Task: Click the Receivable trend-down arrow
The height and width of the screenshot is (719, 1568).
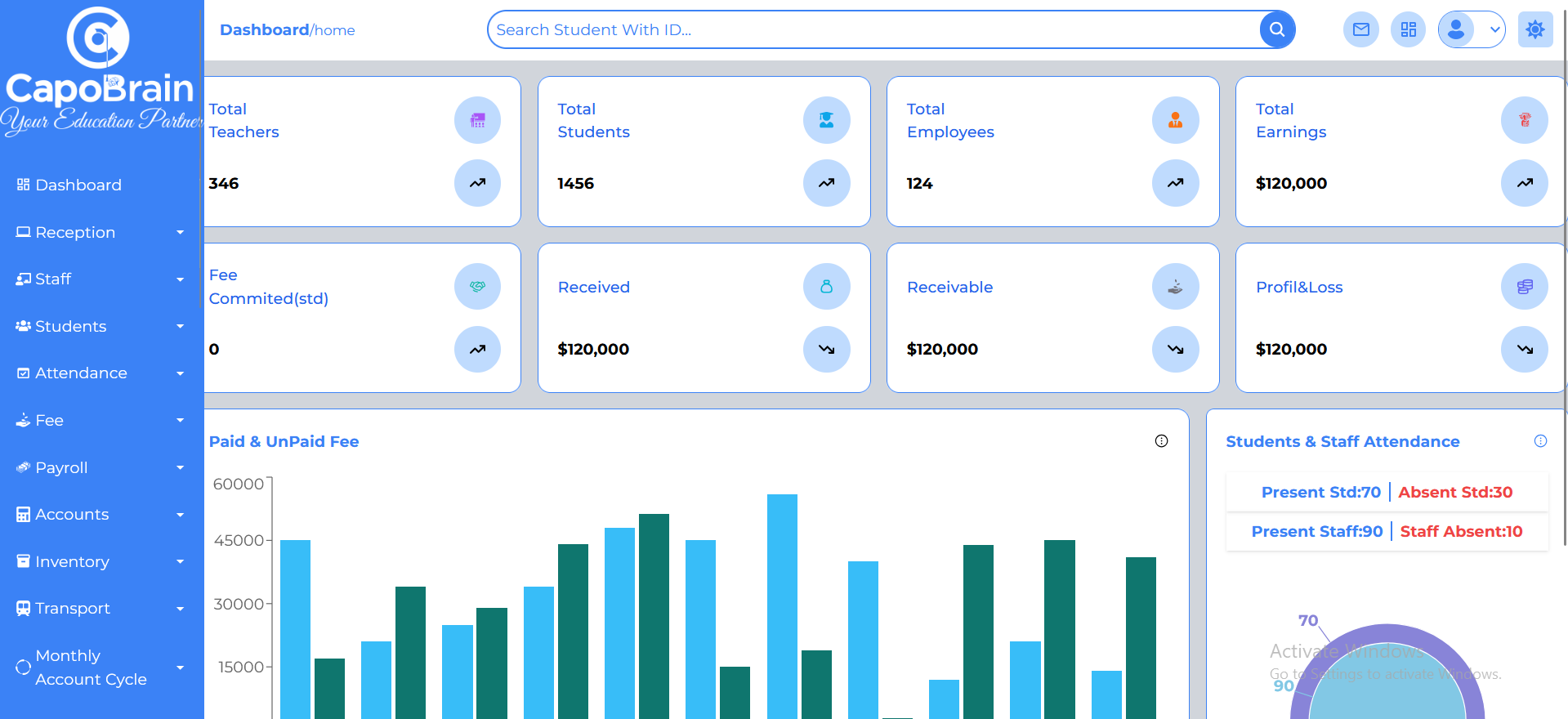Action: 1176,349
